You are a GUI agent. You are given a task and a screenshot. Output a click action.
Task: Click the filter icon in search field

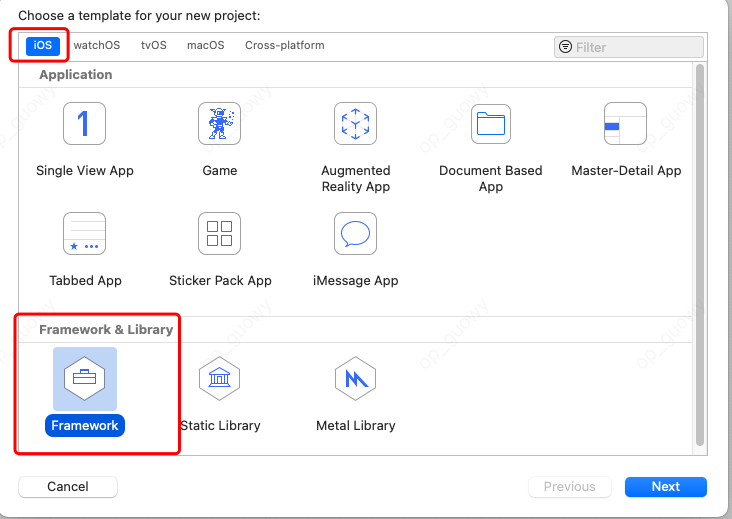point(565,47)
